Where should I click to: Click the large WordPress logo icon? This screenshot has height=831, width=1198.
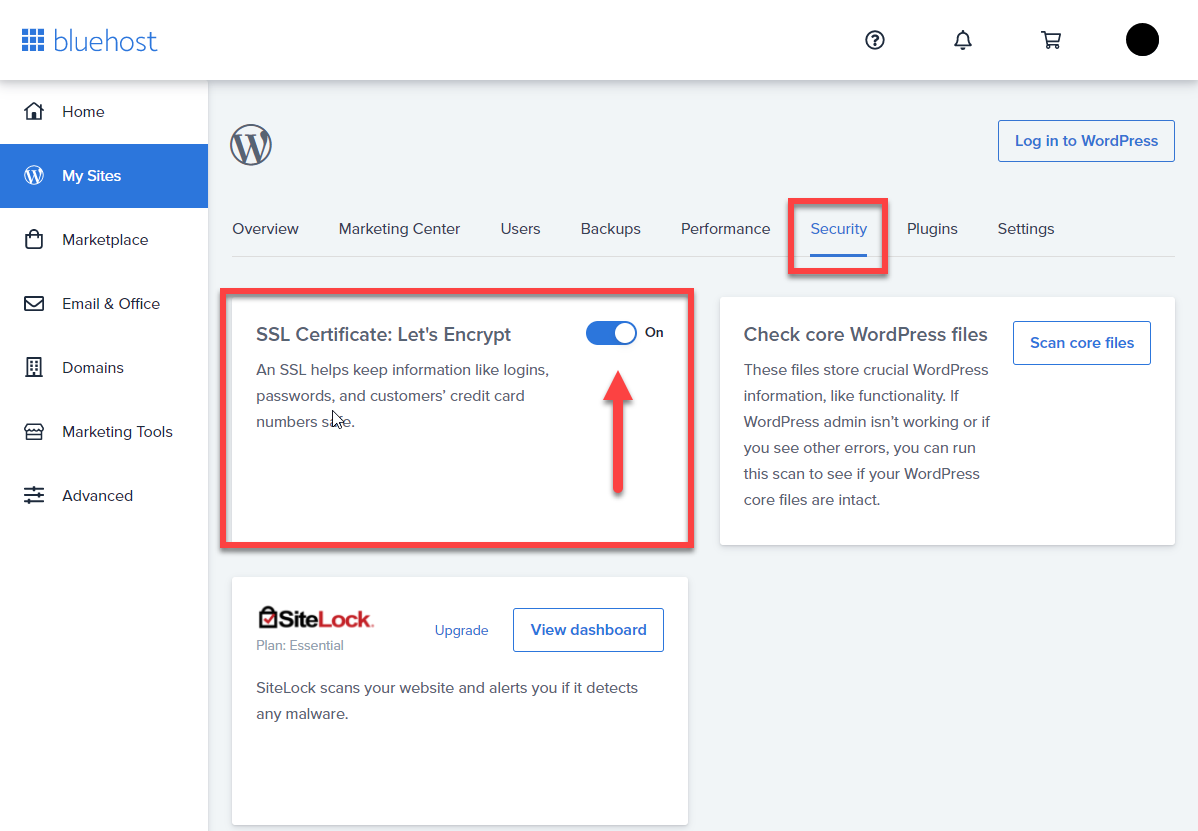[251, 145]
